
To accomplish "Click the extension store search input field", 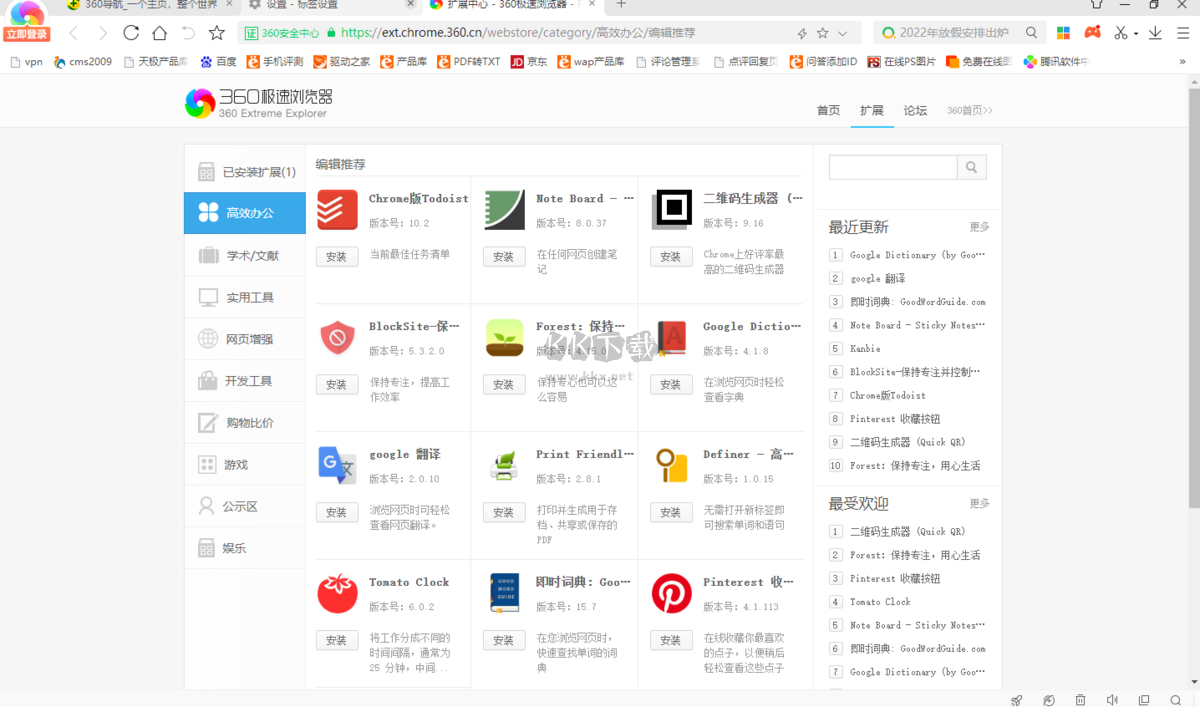I will [893, 167].
